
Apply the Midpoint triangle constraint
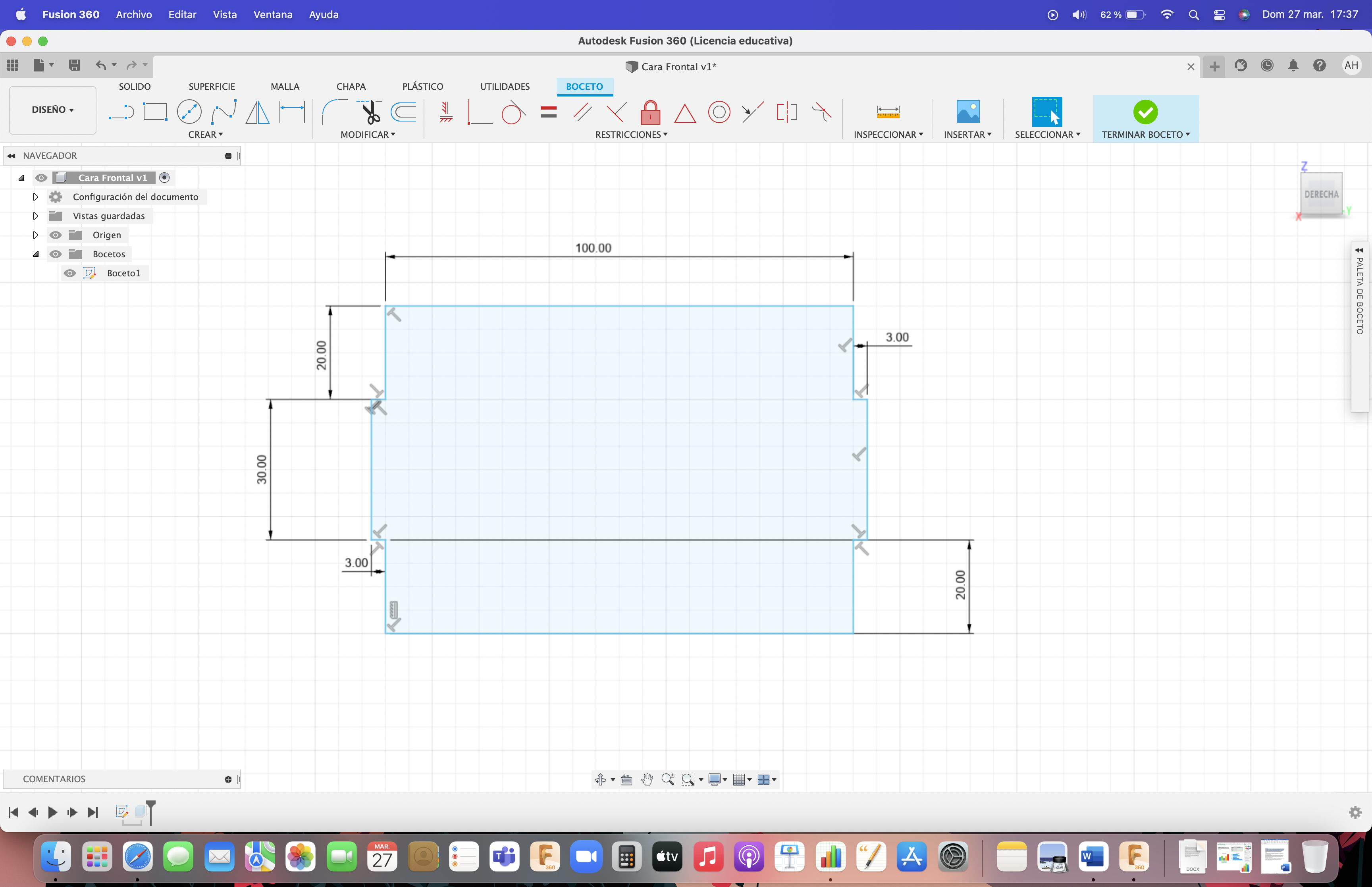[x=684, y=113]
